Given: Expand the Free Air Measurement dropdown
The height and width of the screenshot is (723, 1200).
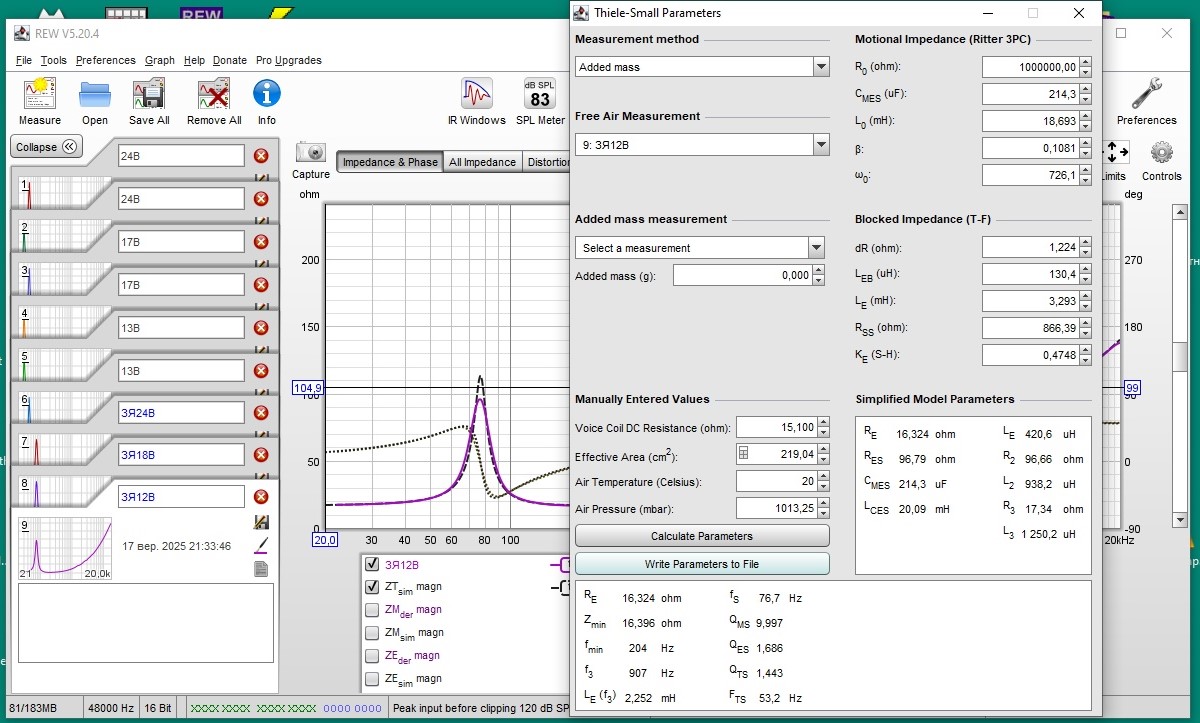Looking at the screenshot, I should [821, 145].
